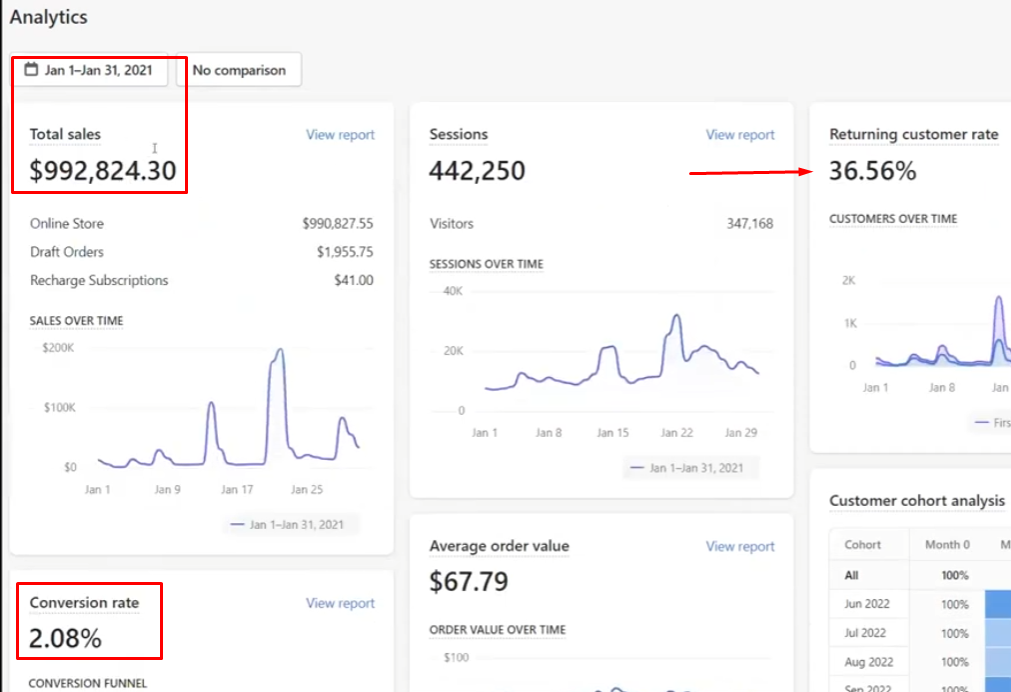Click the $1,955.75 Draft Orders amount

coord(344,252)
